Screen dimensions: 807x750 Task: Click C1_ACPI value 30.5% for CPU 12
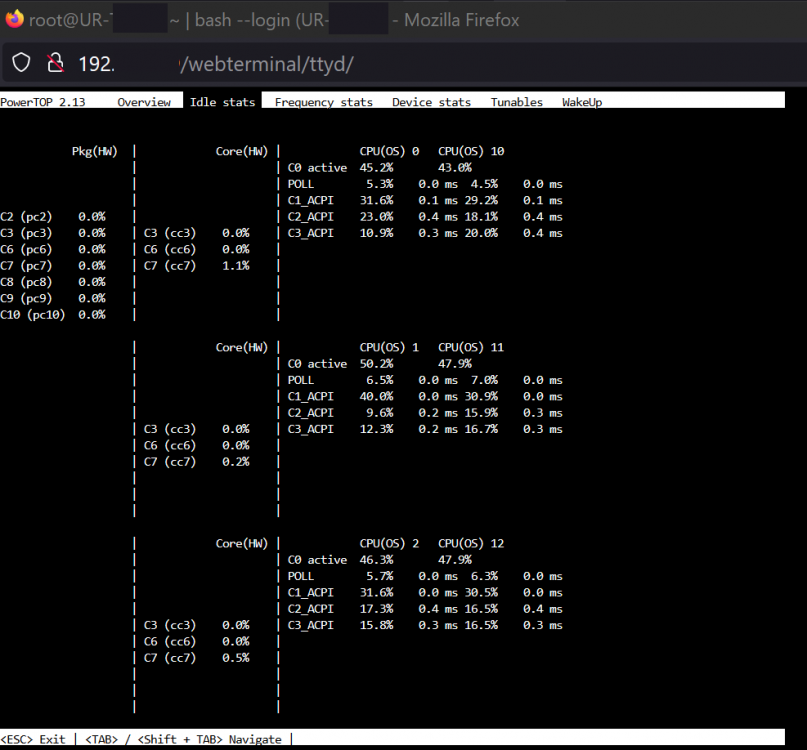(481, 593)
